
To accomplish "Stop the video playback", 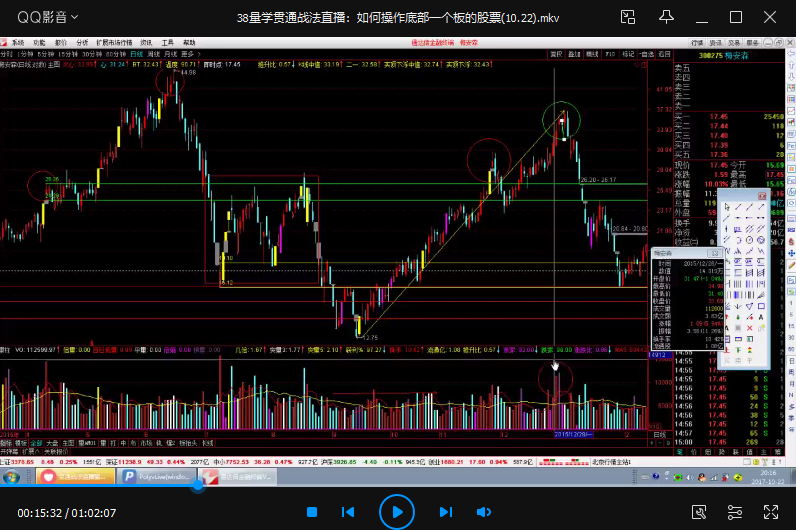I will click(x=312, y=512).
